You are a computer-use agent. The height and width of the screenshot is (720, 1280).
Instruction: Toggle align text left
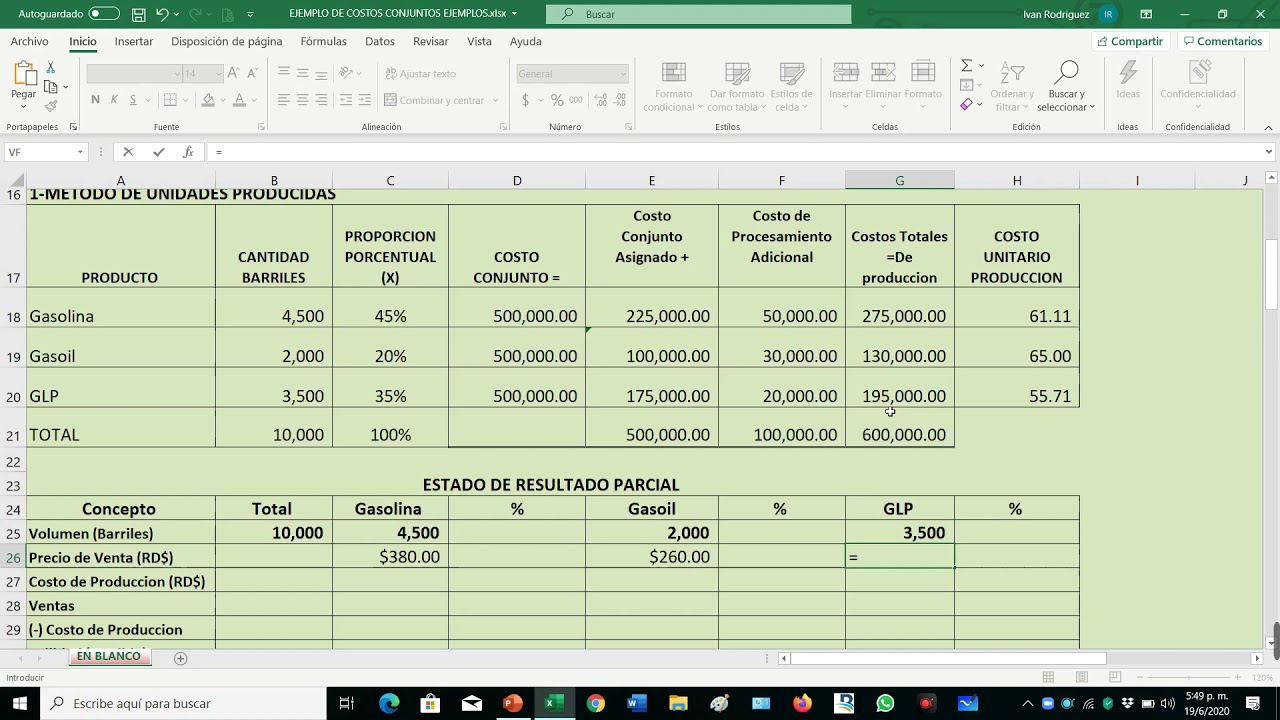click(284, 100)
